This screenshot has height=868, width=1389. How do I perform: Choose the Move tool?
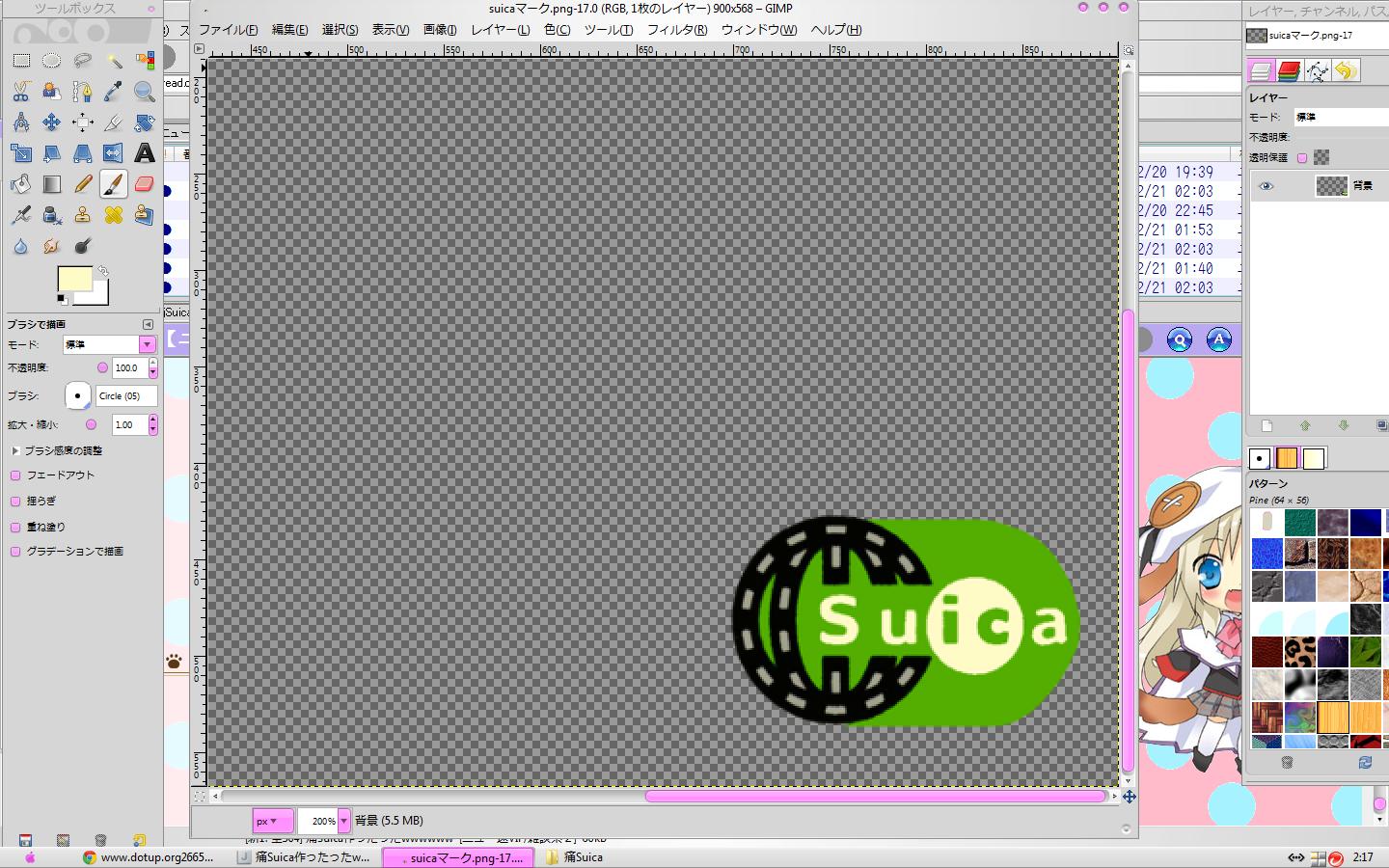point(51,122)
